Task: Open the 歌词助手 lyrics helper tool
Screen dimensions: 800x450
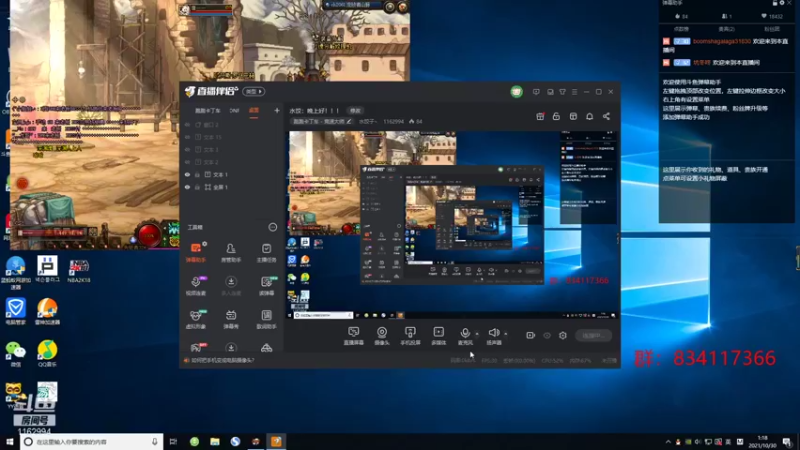Action: coord(266,319)
